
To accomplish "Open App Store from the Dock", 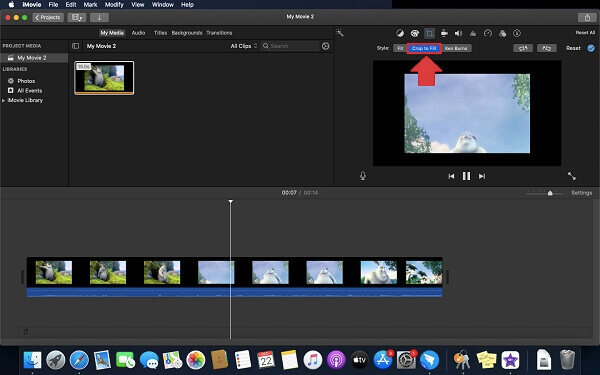I will (x=382, y=360).
